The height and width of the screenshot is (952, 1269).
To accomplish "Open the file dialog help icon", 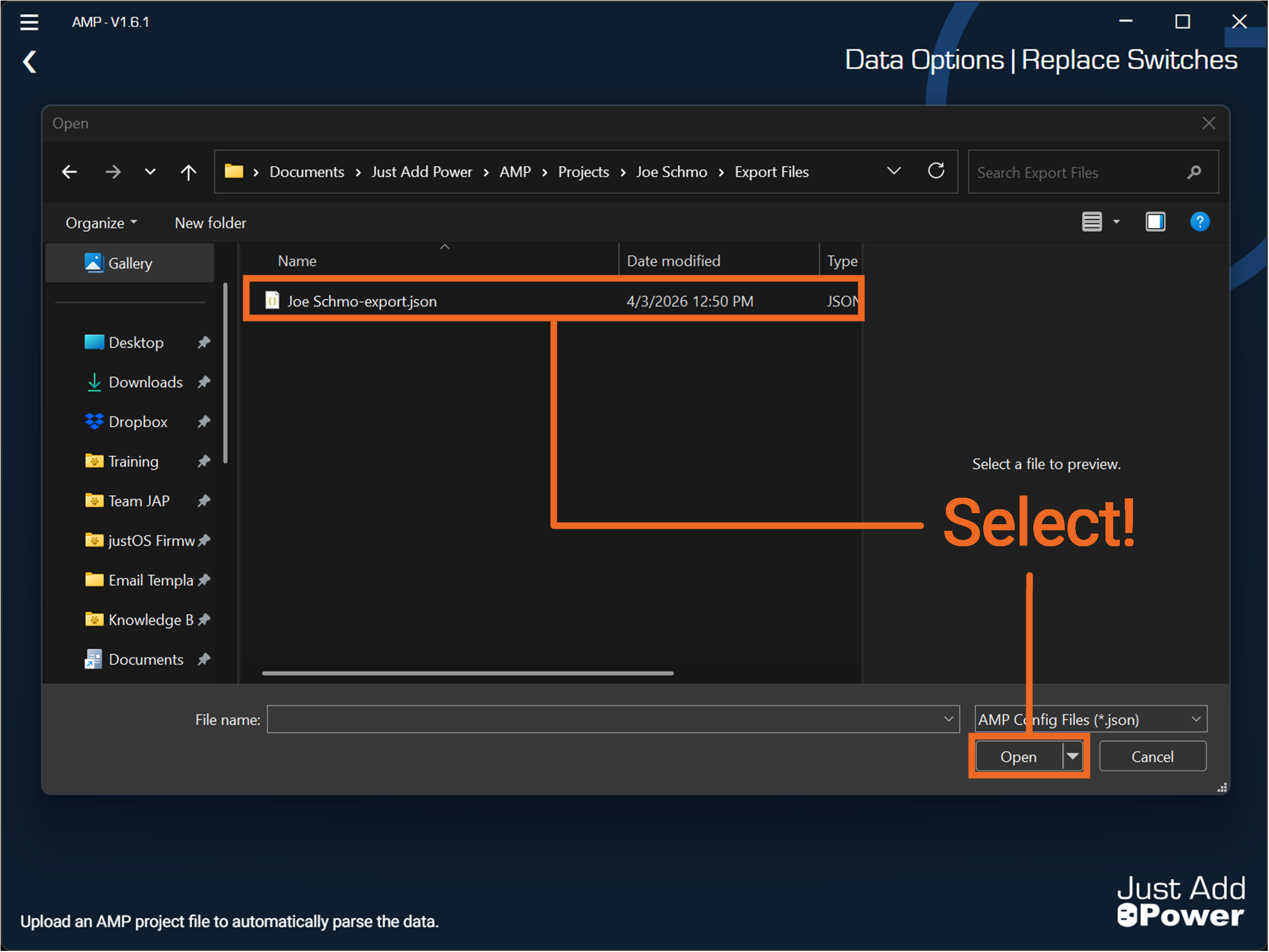I will point(1199,221).
